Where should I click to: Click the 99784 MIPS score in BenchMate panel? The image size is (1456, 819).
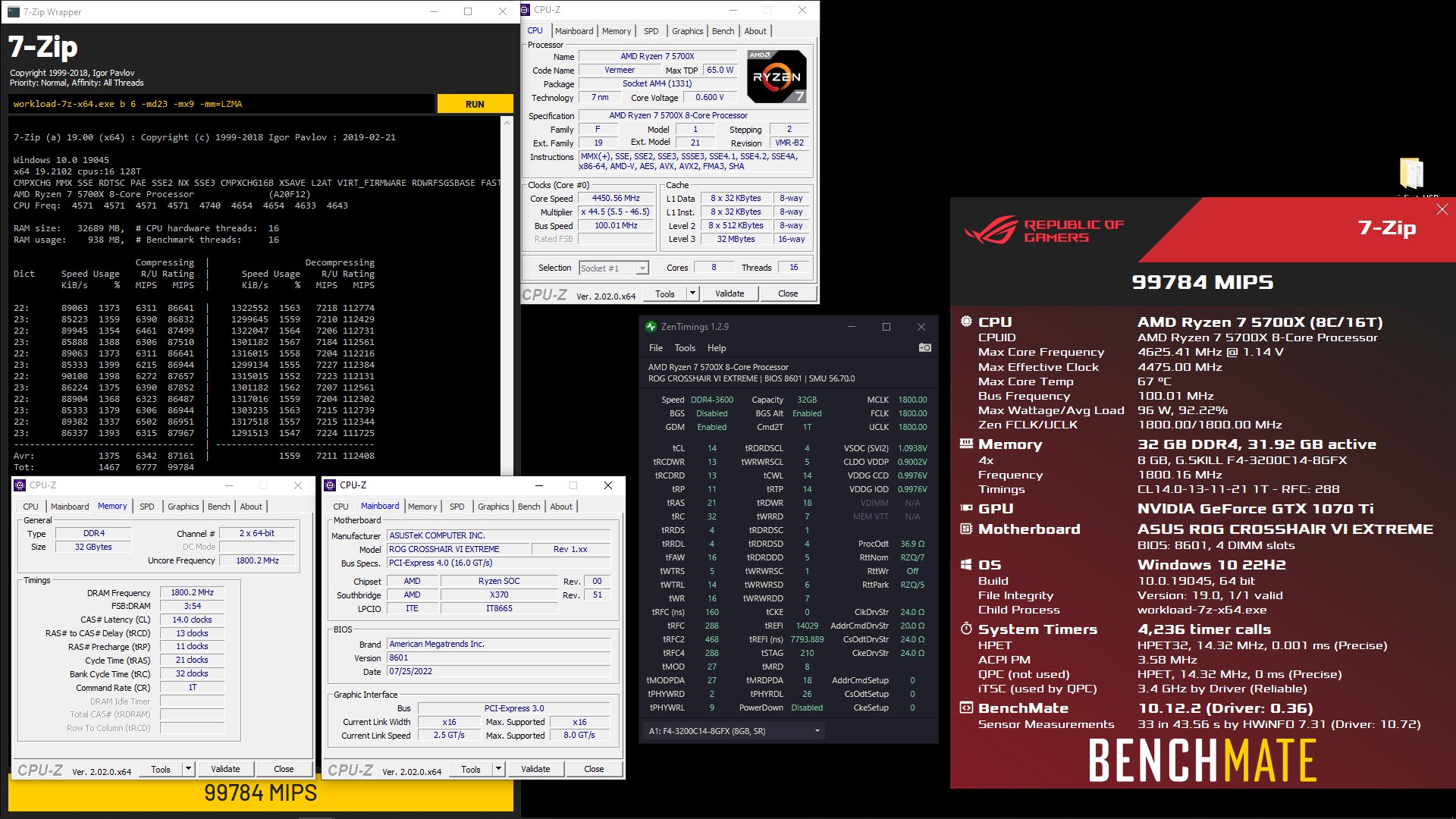click(1203, 282)
